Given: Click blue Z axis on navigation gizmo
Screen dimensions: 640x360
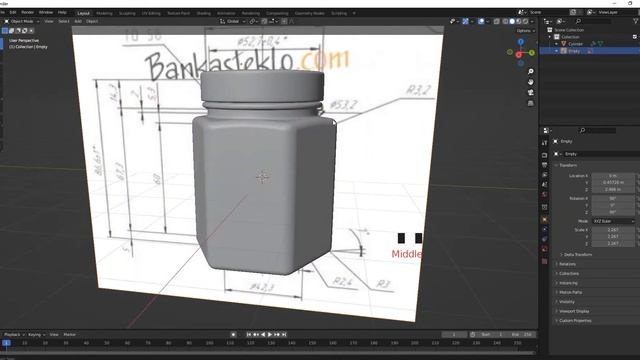Looking at the screenshot, I should click(x=520, y=42).
